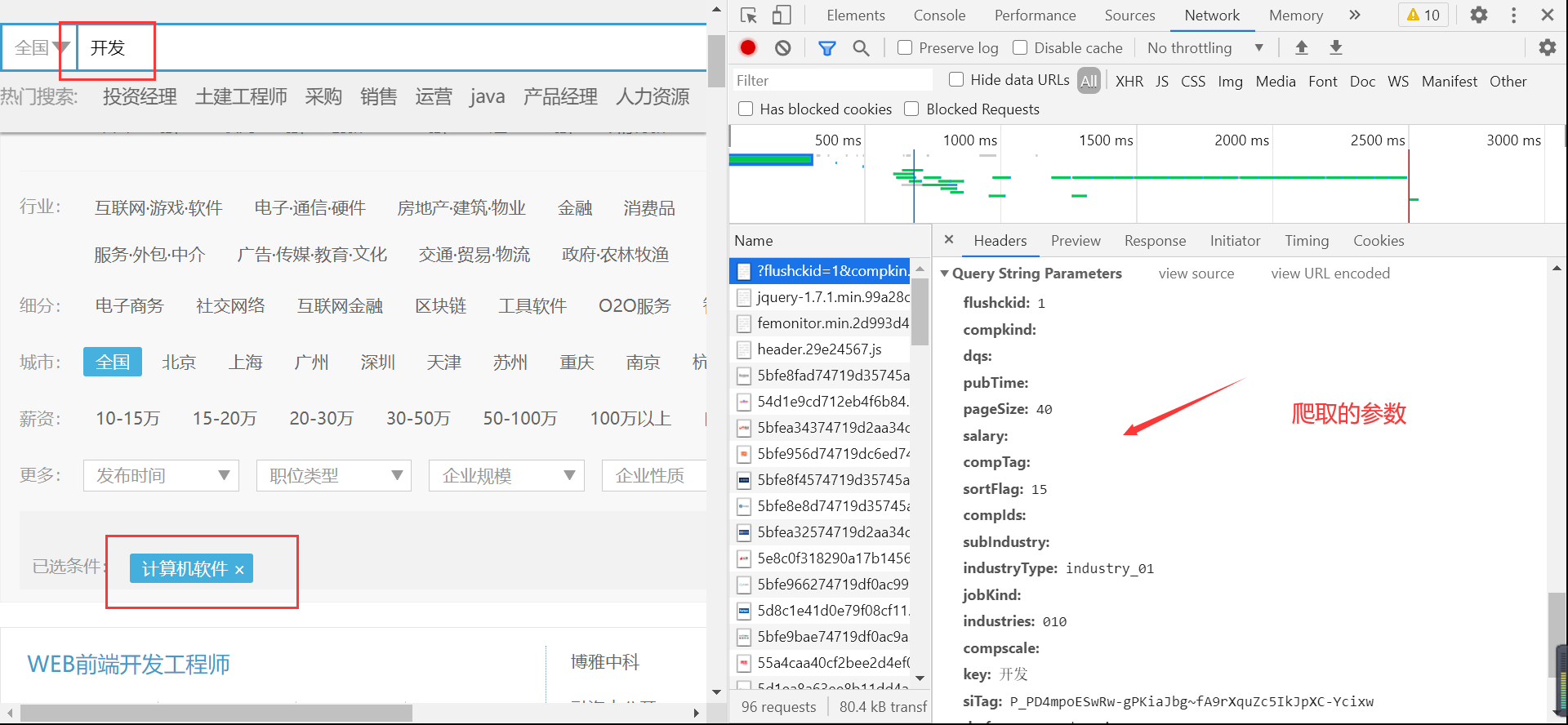Open WEB前端开发工程师 job listing
The height and width of the screenshot is (725, 1568).
coord(129,664)
